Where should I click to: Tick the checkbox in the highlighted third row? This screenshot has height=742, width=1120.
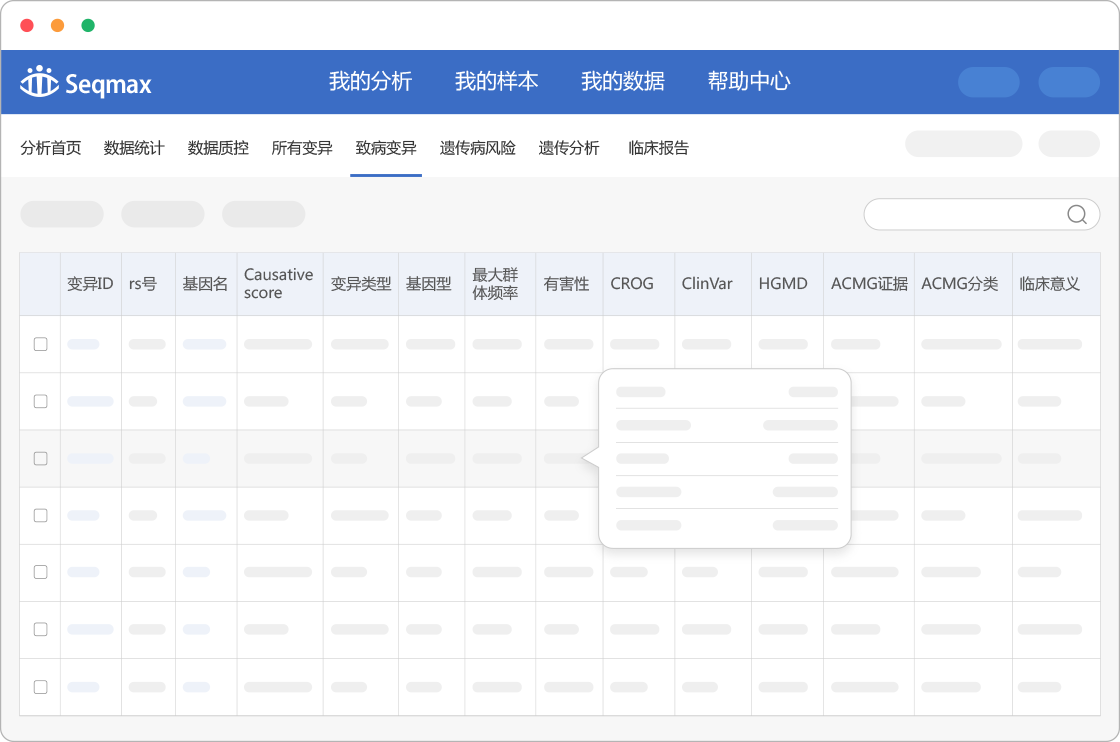pos(41,458)
